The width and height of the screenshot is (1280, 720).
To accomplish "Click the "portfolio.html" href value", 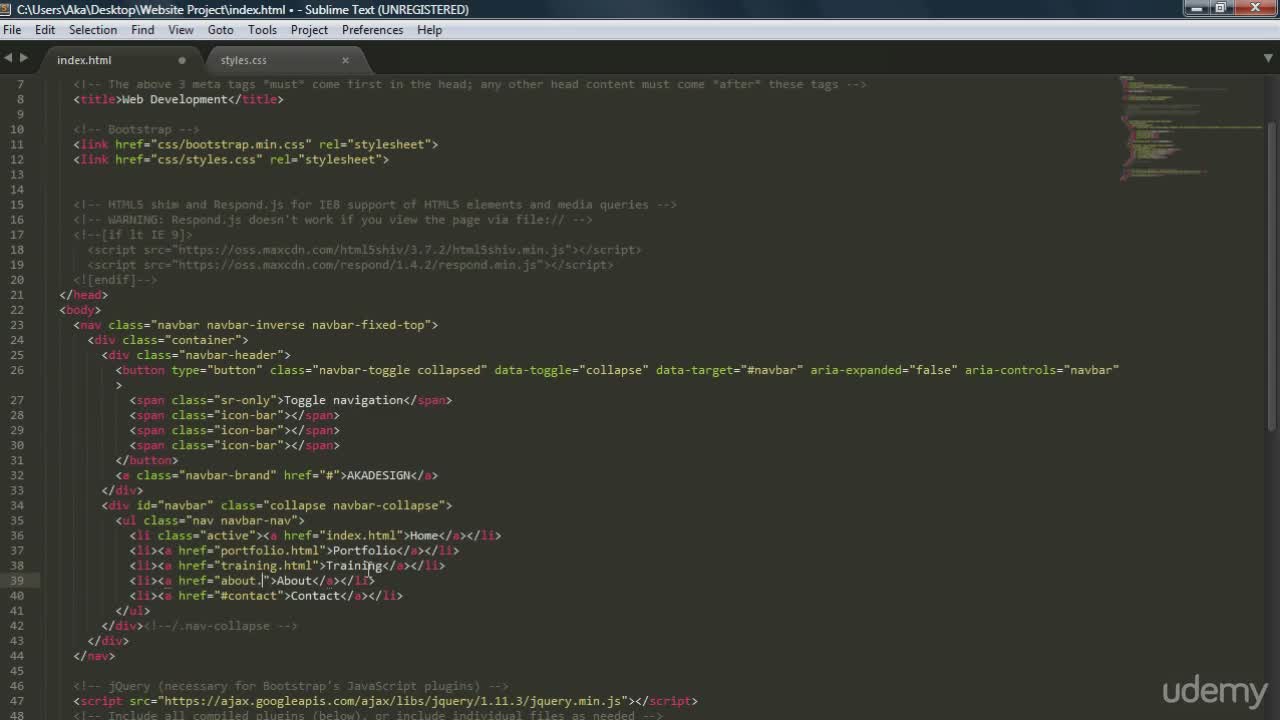I will [270, 550].
